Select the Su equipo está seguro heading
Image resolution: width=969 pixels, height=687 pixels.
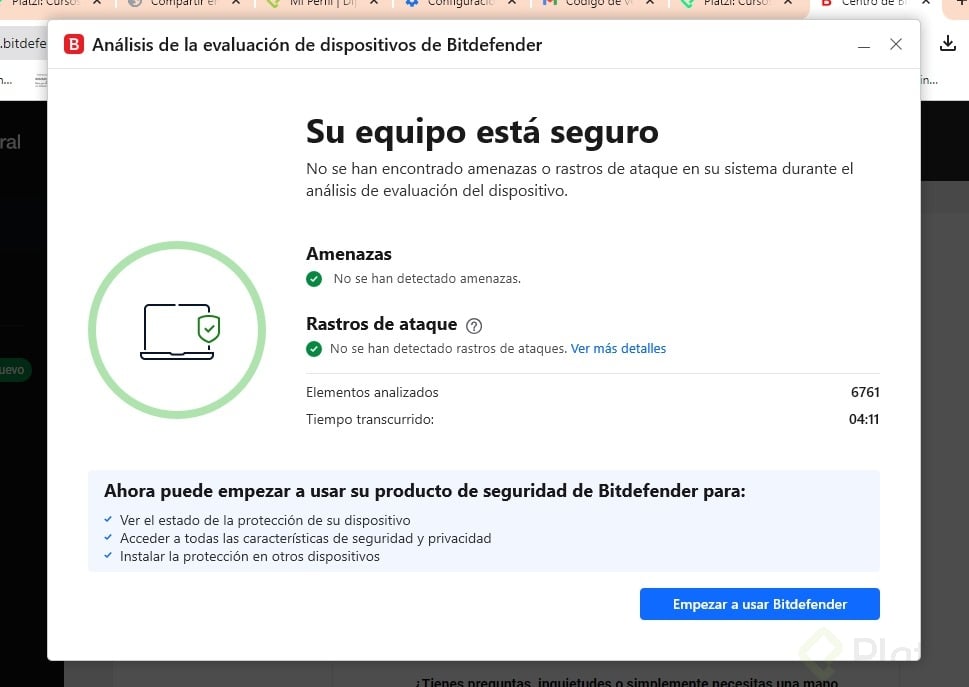[x=482, y=132]
